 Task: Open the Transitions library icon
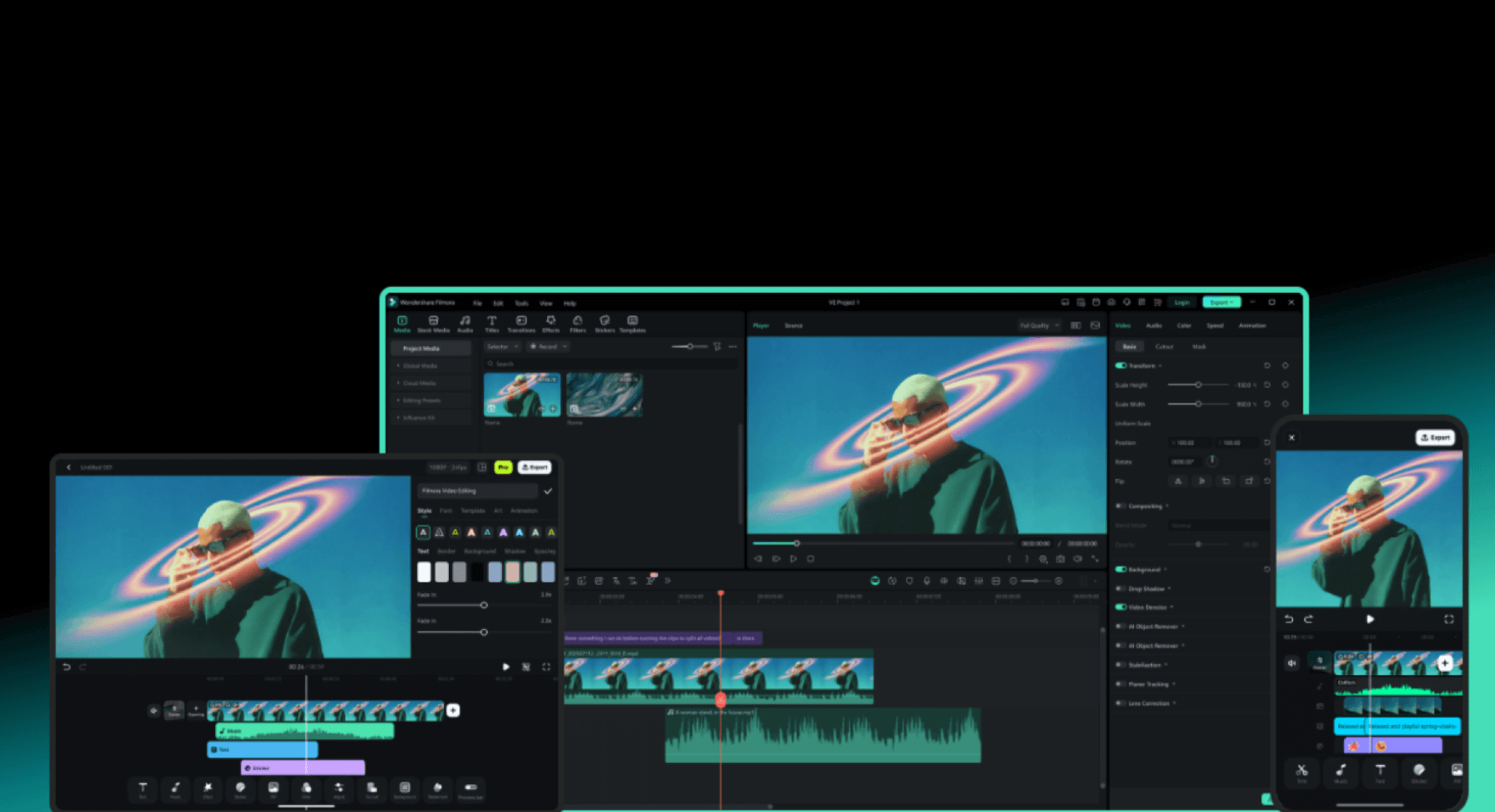pos(521,323)
